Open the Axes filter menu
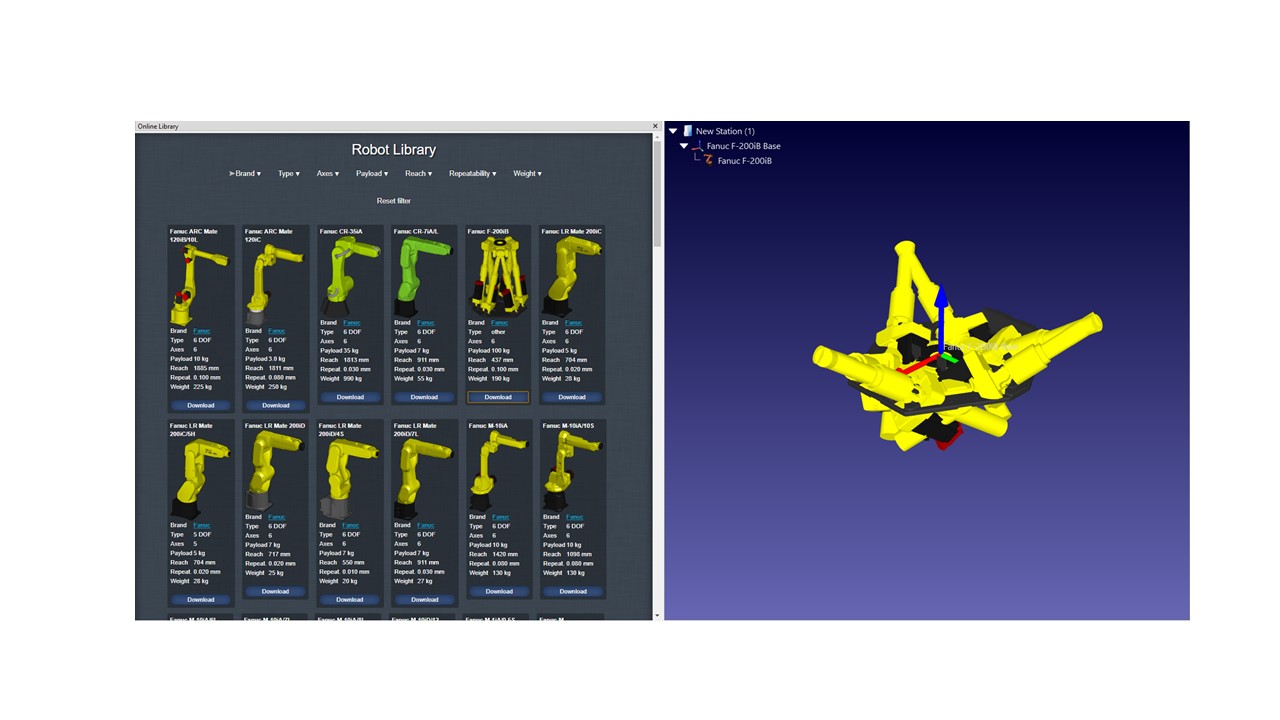Viewport: 1280px width, 720px height. tap(327, 173)
